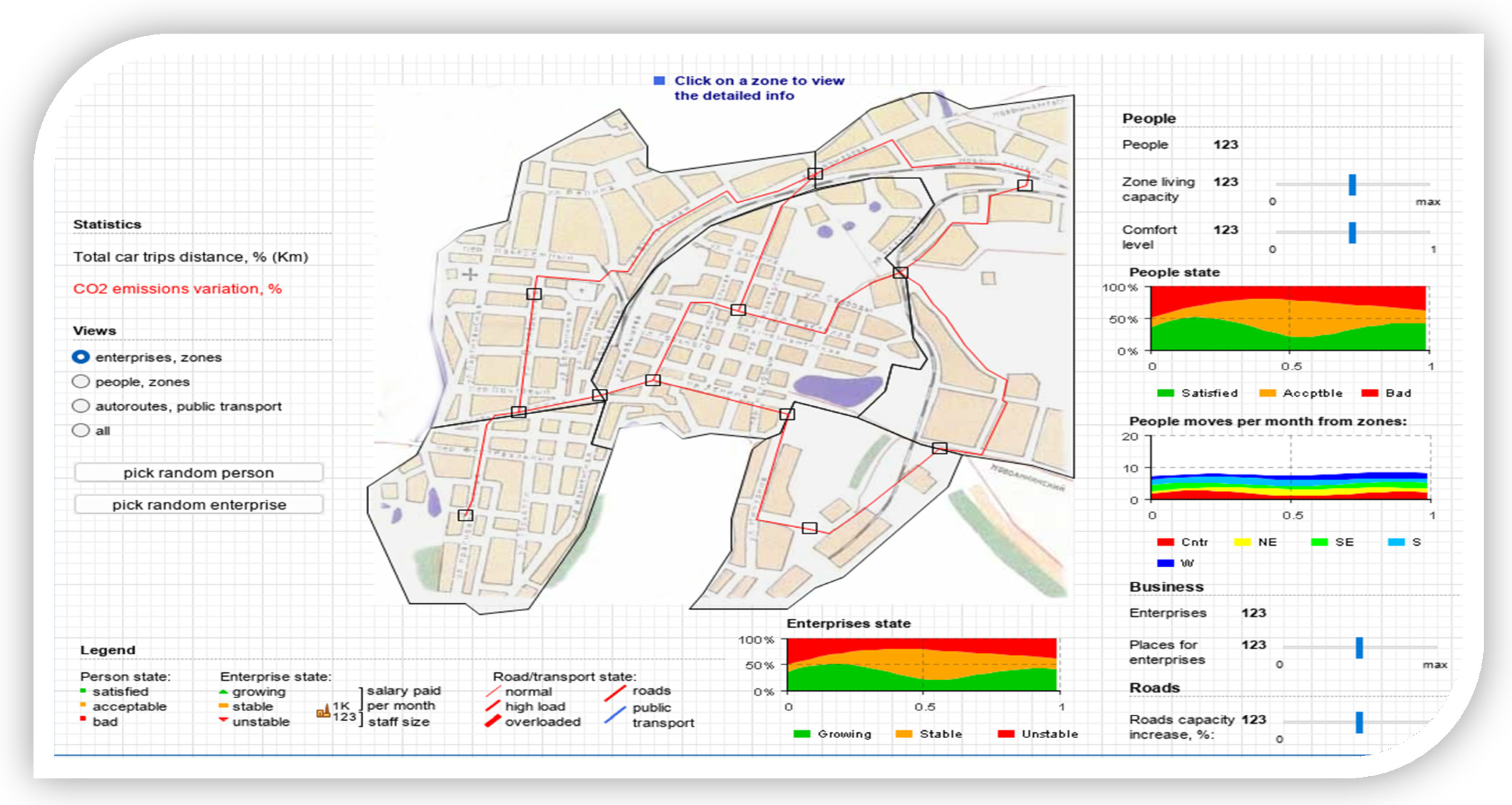Click the green Satisfied legend swatch
Screen dimensions: 1512x805
1165,393
